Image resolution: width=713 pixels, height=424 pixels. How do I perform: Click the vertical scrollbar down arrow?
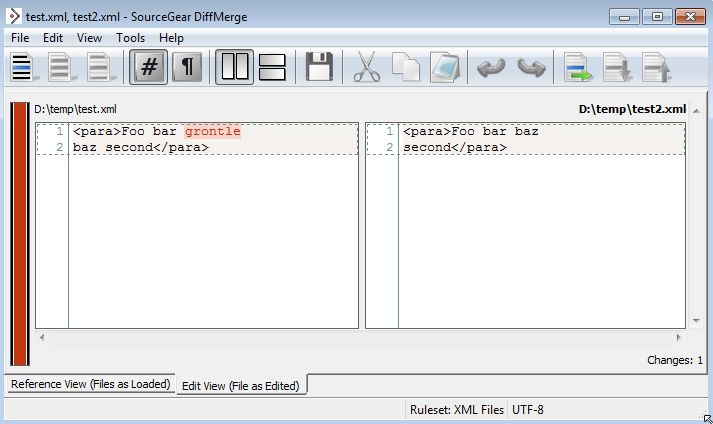[x=696, y=321]
